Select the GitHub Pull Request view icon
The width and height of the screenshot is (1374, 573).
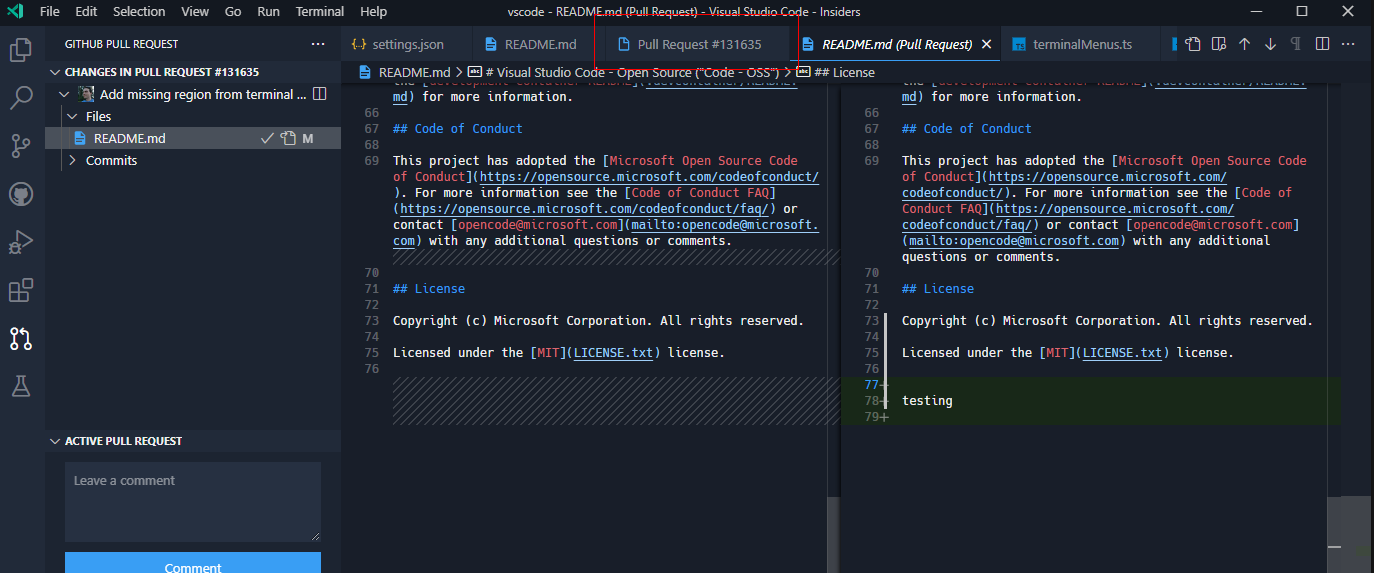click(21, 338)
